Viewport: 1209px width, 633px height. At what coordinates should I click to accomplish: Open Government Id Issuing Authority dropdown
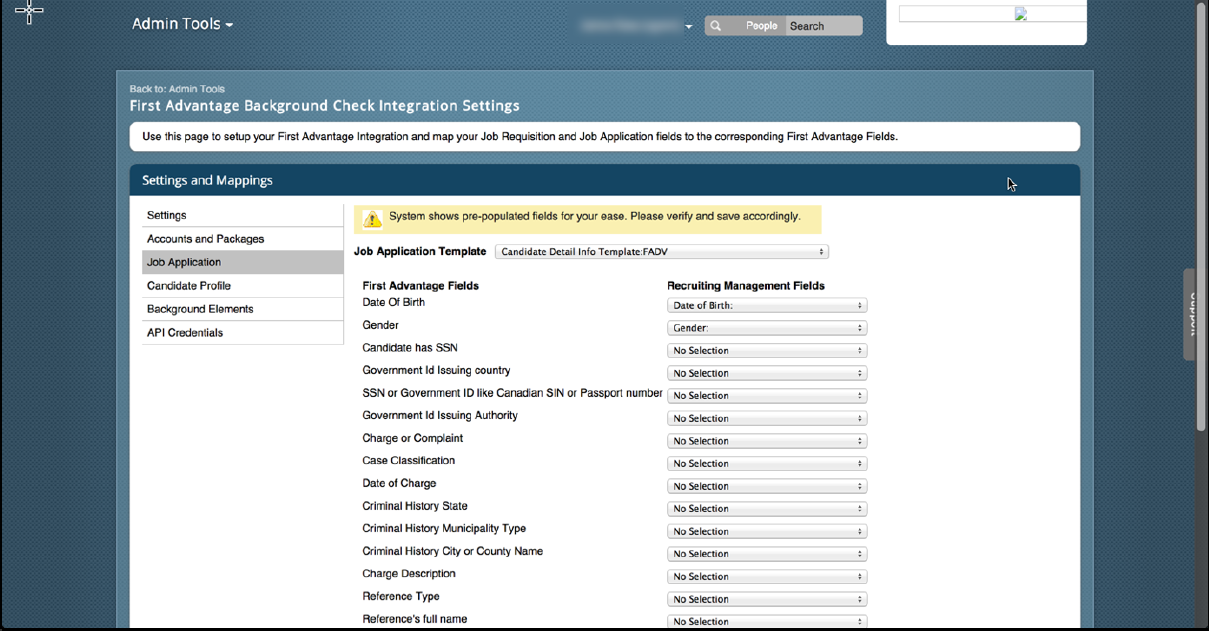coord(767,419)
